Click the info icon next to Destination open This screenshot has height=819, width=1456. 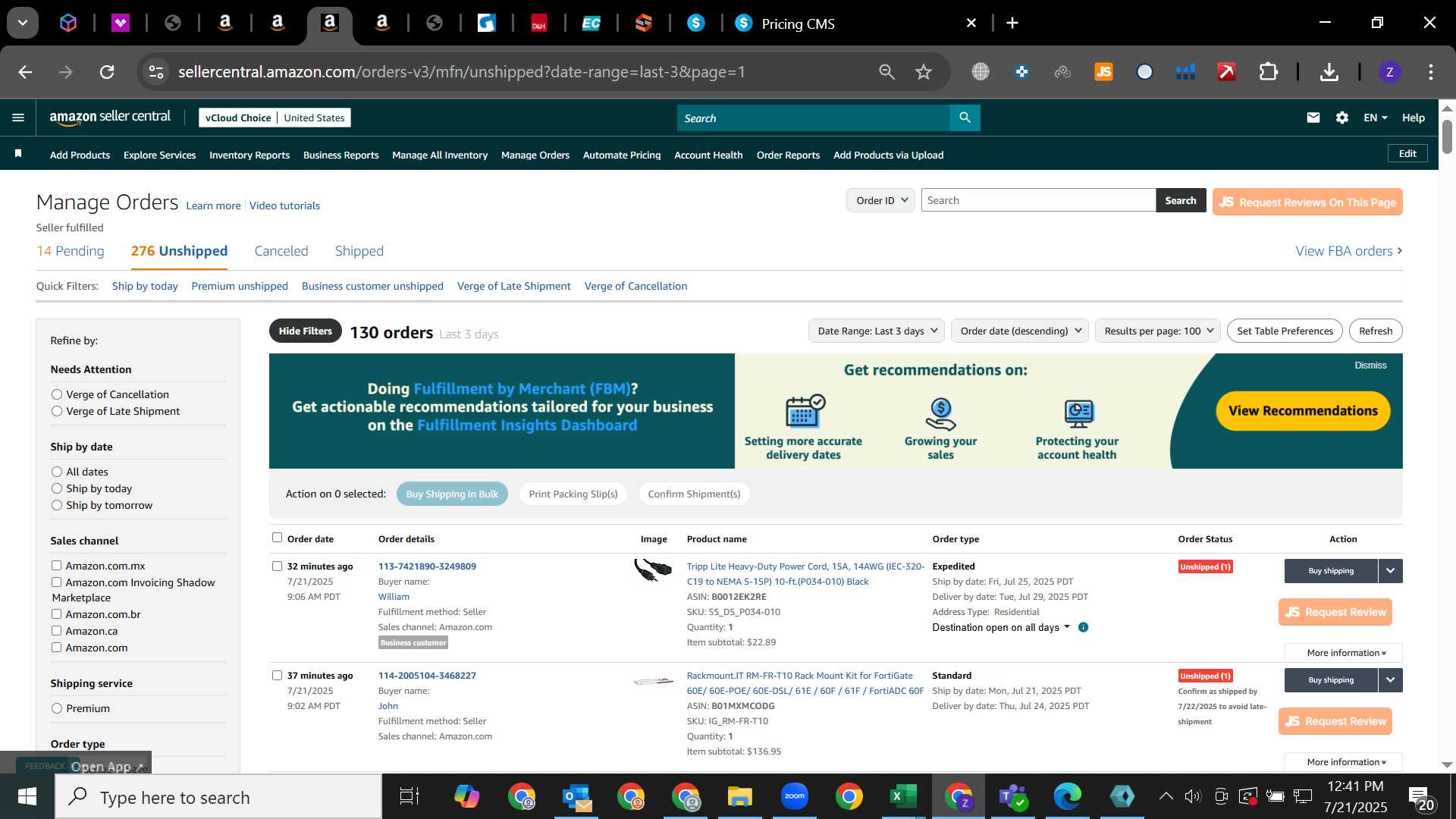click(1083, 627)
